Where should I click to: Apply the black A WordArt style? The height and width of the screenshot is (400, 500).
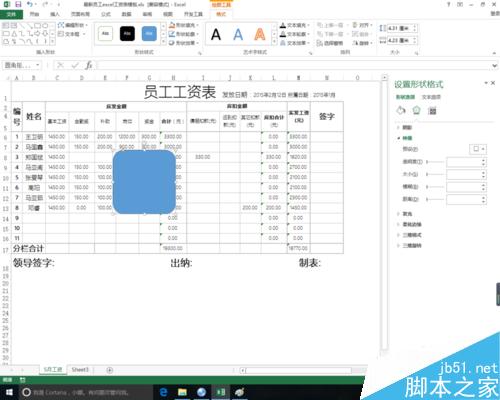coord(216,34)
